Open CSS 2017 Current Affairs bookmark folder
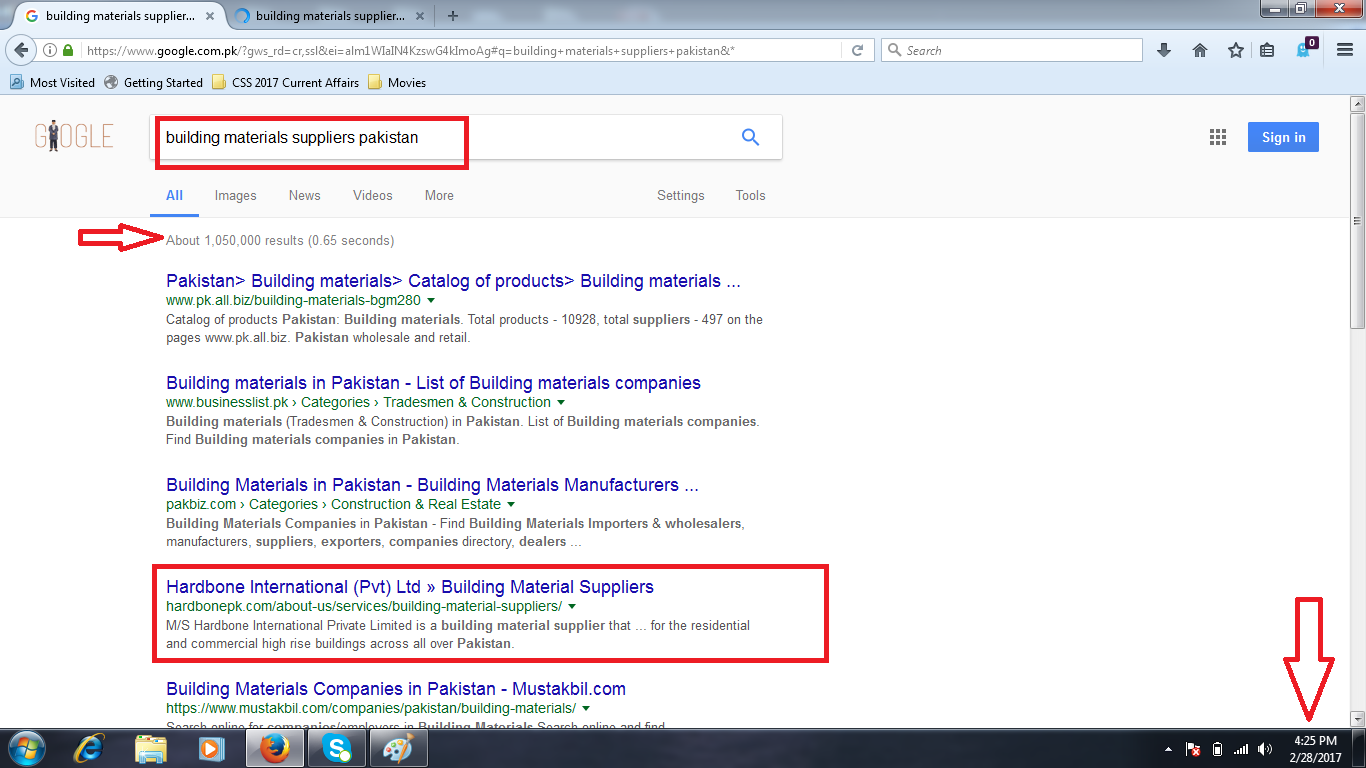Viewport: 1366px width, 768px height. 285,83
